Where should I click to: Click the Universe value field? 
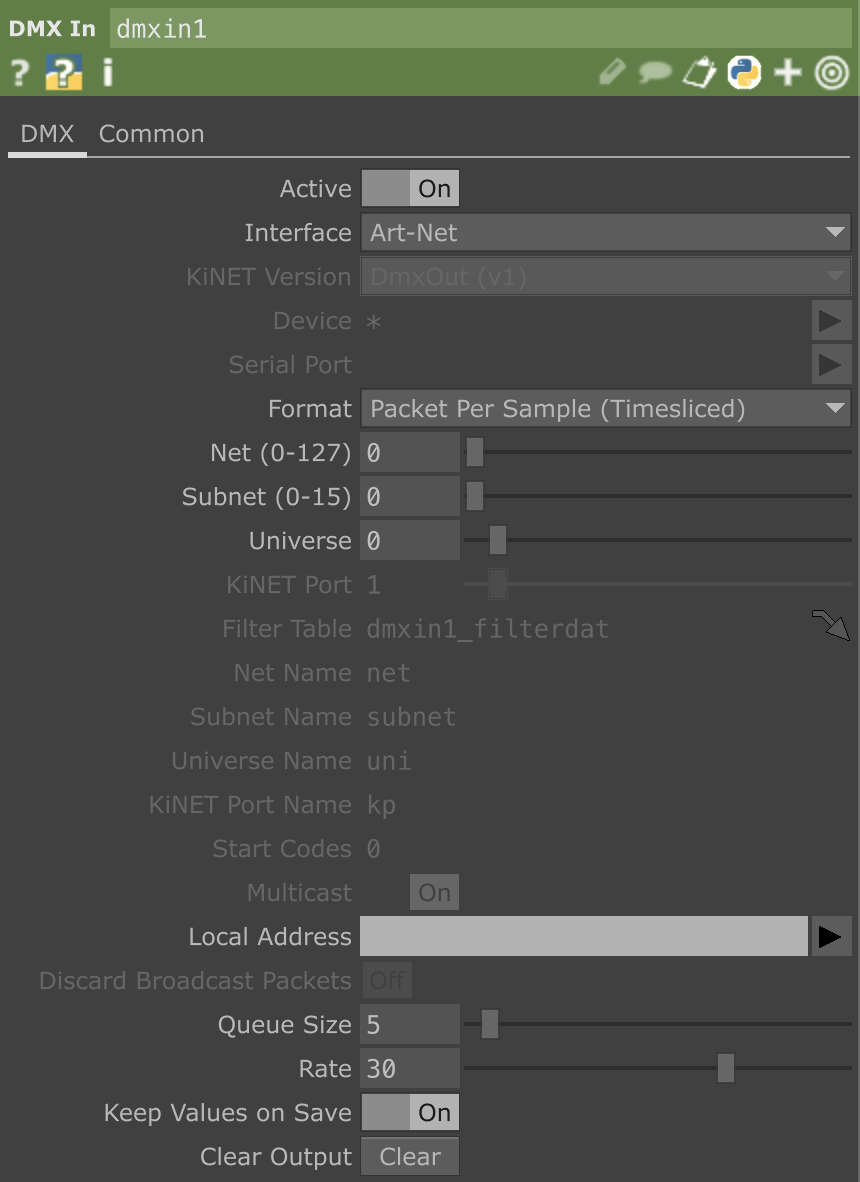410,540
